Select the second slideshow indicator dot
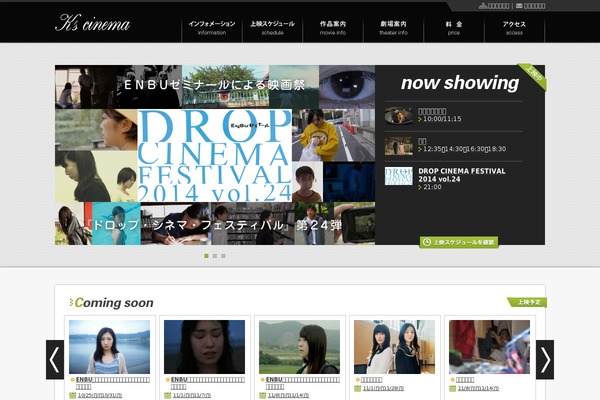 click(215, 256)
